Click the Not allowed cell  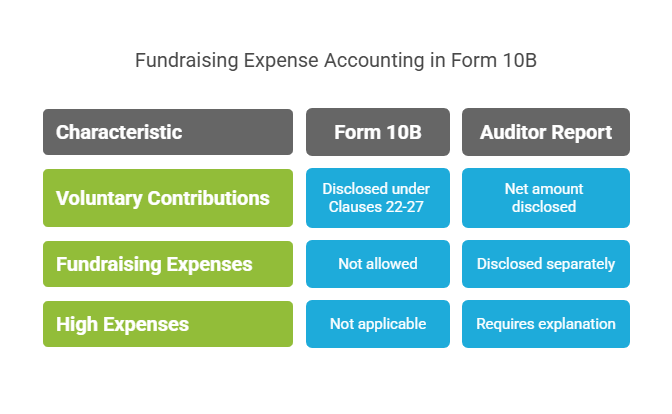[x=378, y=264]
